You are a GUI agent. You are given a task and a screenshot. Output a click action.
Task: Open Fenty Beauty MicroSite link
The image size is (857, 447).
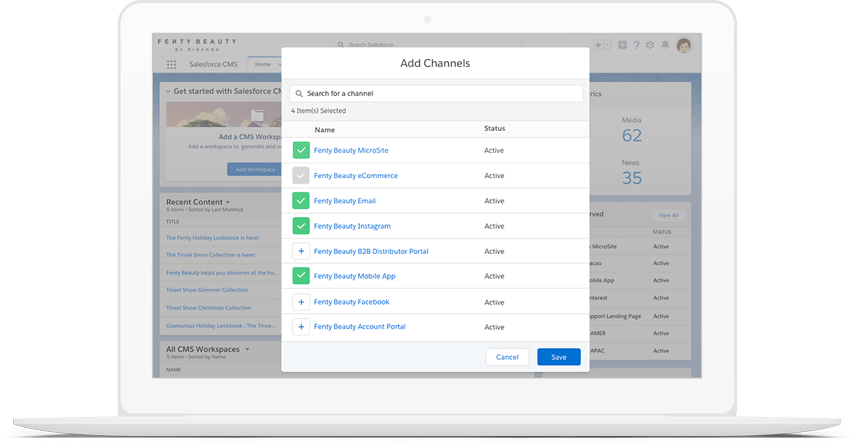point(351,150)
